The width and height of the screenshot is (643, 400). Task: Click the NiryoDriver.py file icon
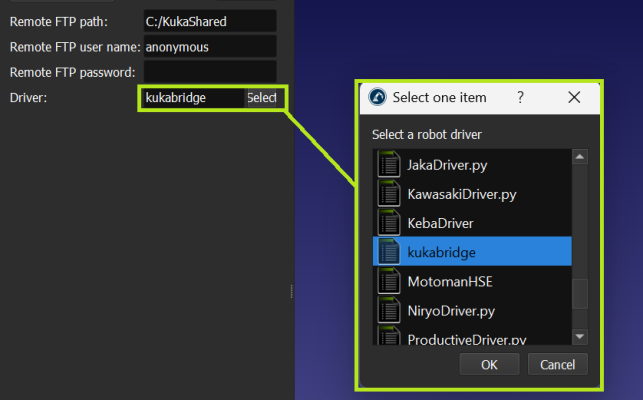click(x=388, y=310)
